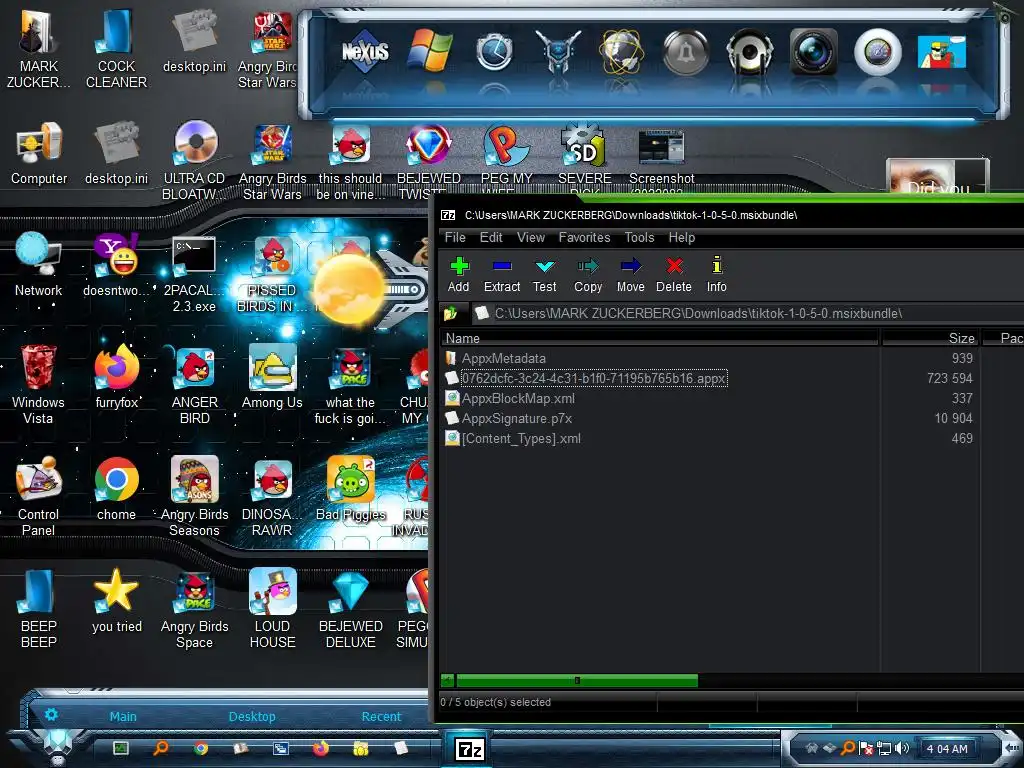Open the ULTRA CD BLOATW desktop icon

(194, 160)
